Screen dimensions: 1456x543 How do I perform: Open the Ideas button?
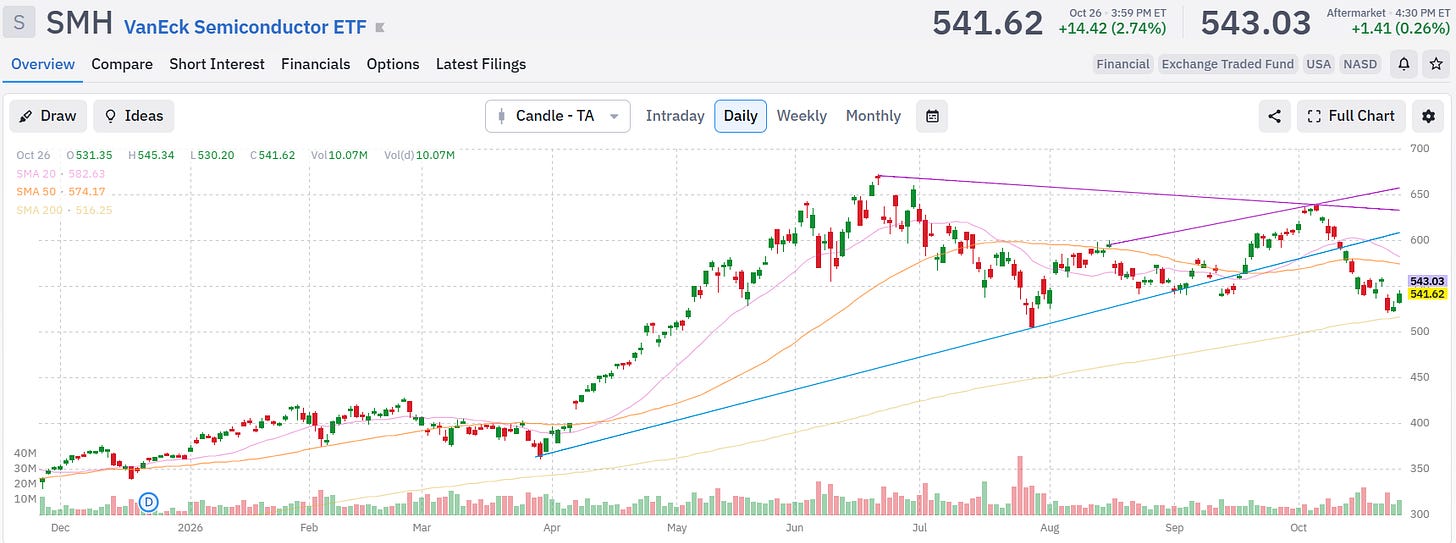134,116
